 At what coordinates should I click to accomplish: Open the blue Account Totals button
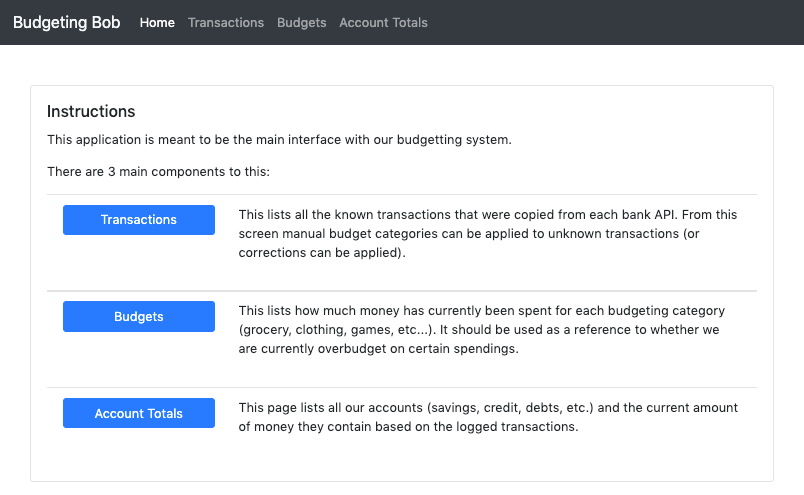coord(139,413)
